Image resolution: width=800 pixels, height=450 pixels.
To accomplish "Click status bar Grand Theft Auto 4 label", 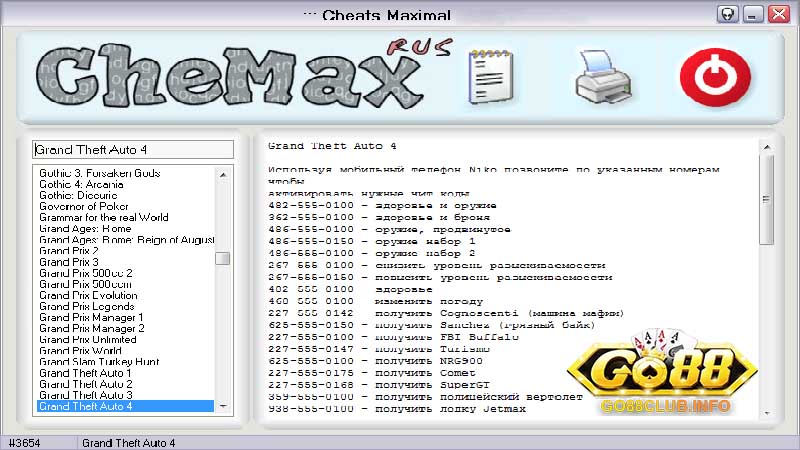I will tap(129, 443).
